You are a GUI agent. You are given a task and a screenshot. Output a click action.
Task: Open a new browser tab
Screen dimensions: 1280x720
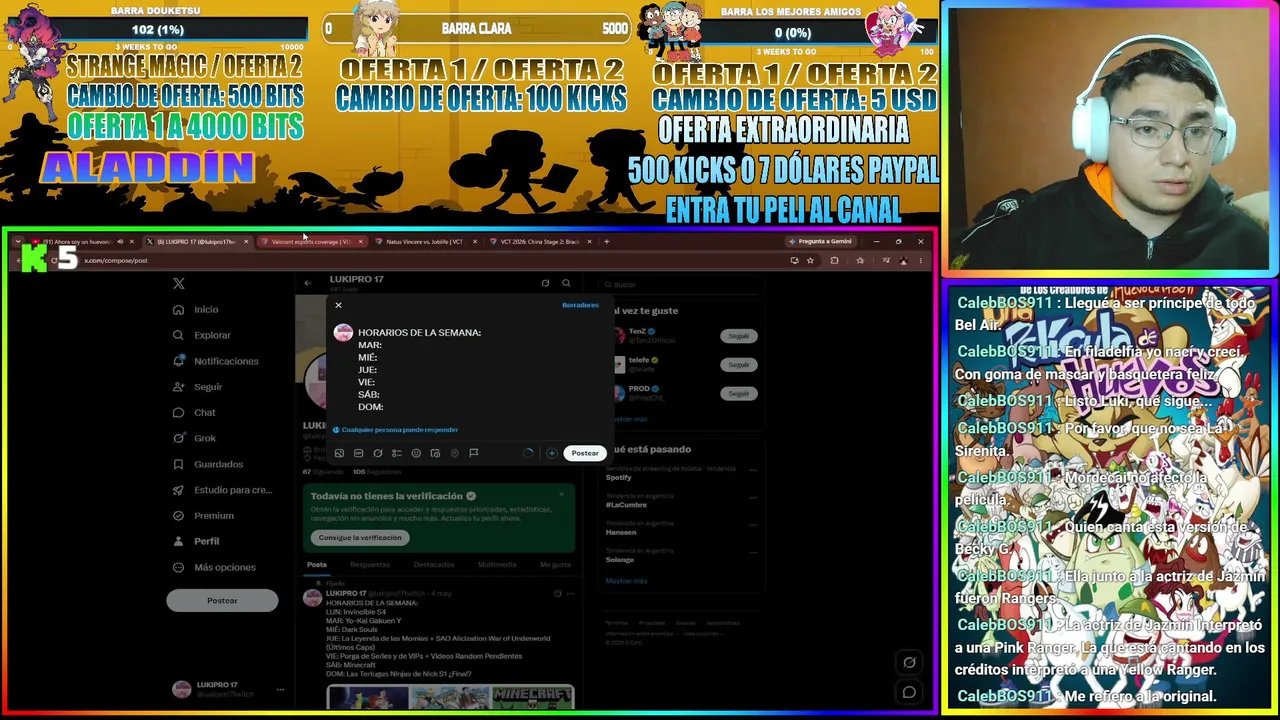pyautogui.click(x=606, y=242)
